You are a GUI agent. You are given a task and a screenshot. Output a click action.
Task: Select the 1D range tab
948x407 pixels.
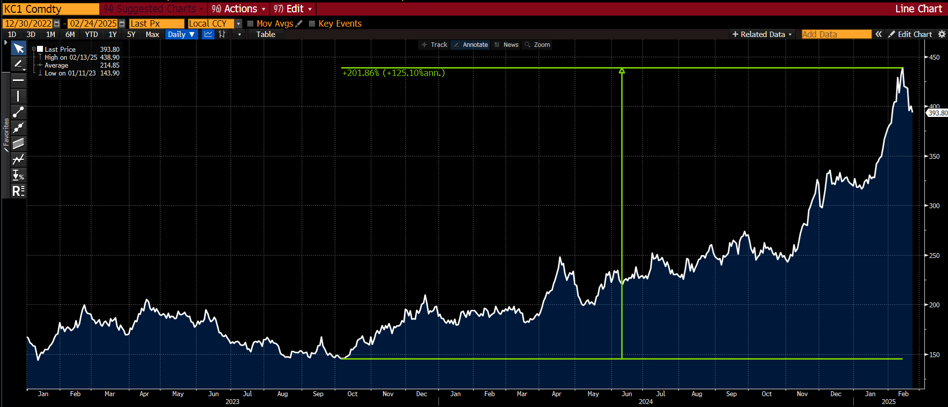click(11, 34)
